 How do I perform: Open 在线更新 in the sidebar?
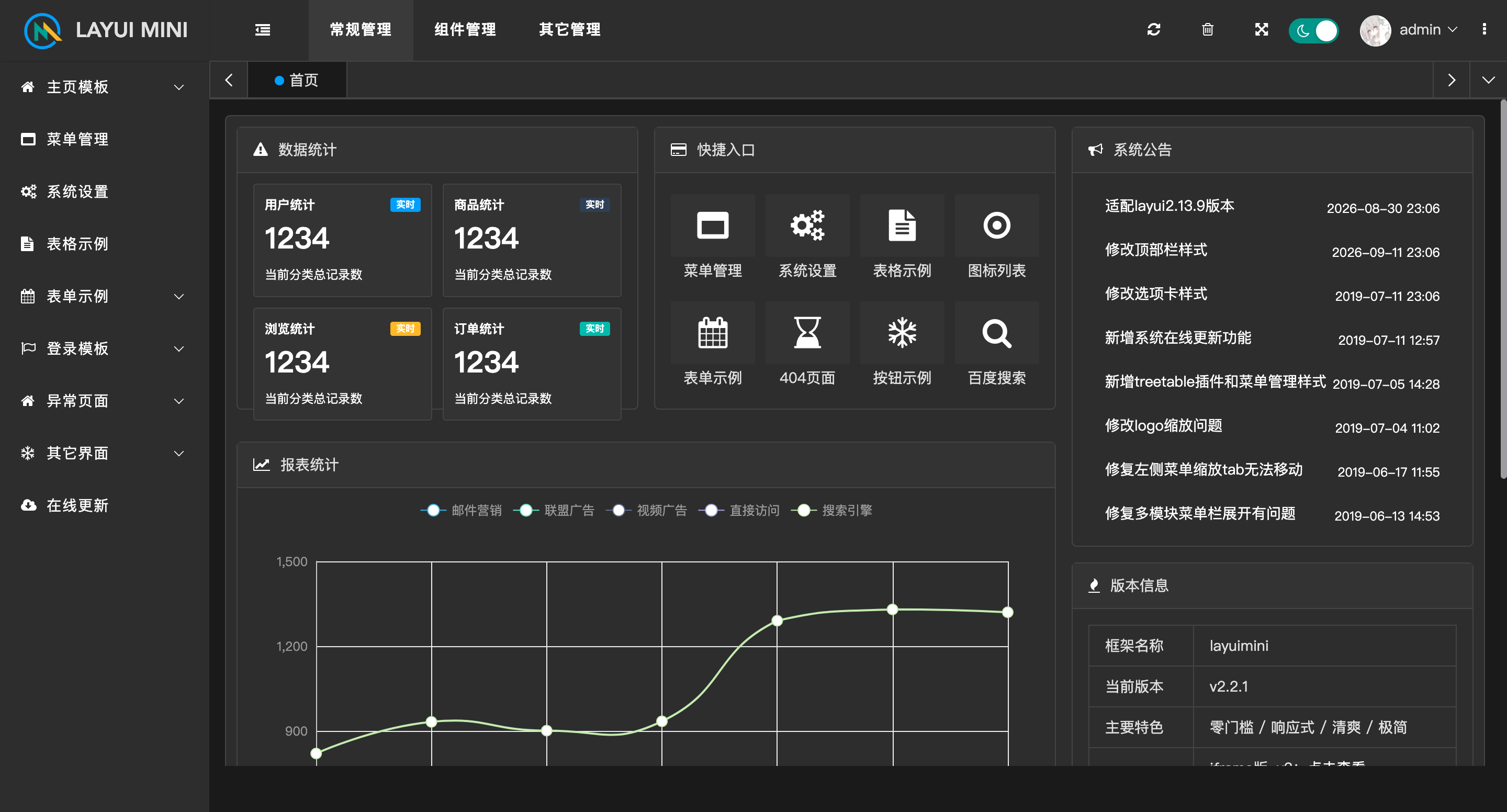point(104,505)
